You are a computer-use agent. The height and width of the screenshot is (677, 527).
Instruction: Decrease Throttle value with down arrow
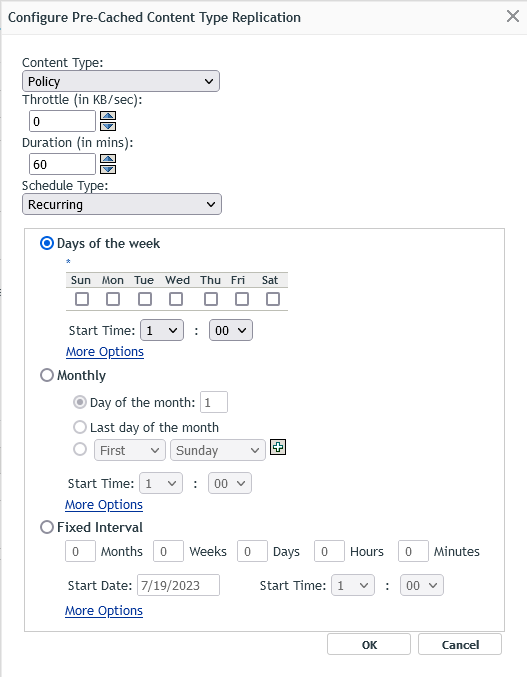108,126
